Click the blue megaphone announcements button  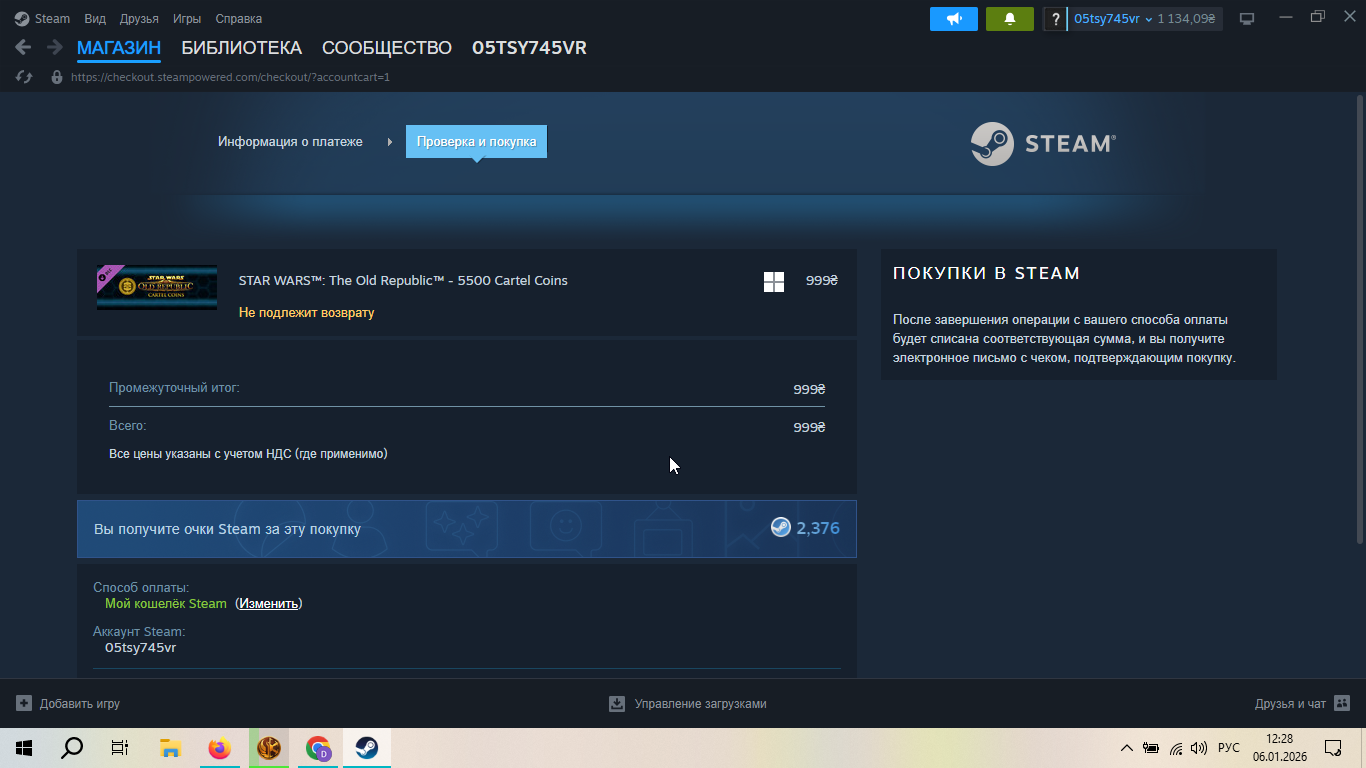click(x=954, y=19)
